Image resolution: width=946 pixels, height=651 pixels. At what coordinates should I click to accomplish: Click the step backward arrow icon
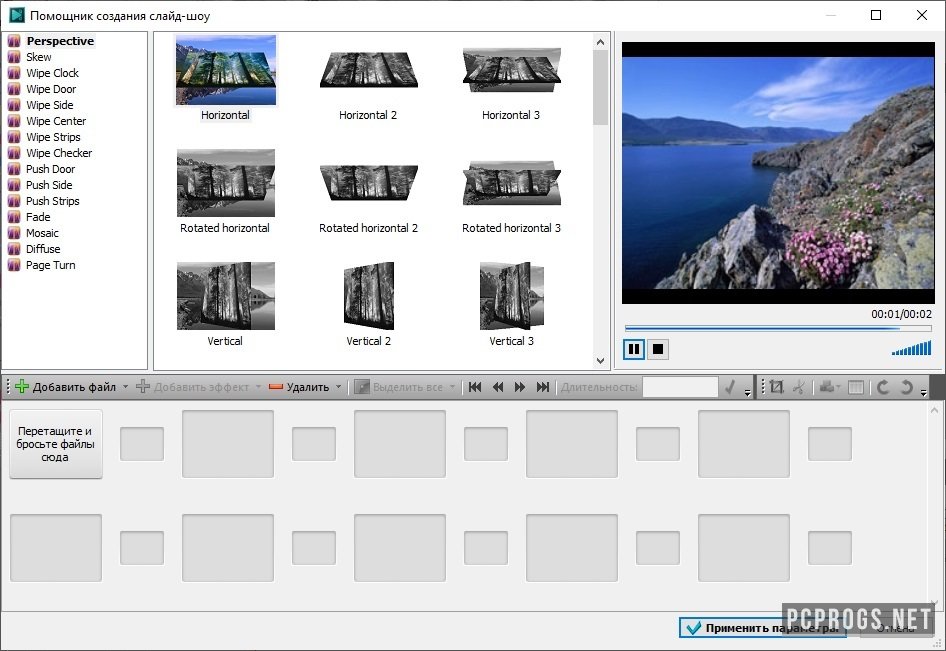click(498, 387)
